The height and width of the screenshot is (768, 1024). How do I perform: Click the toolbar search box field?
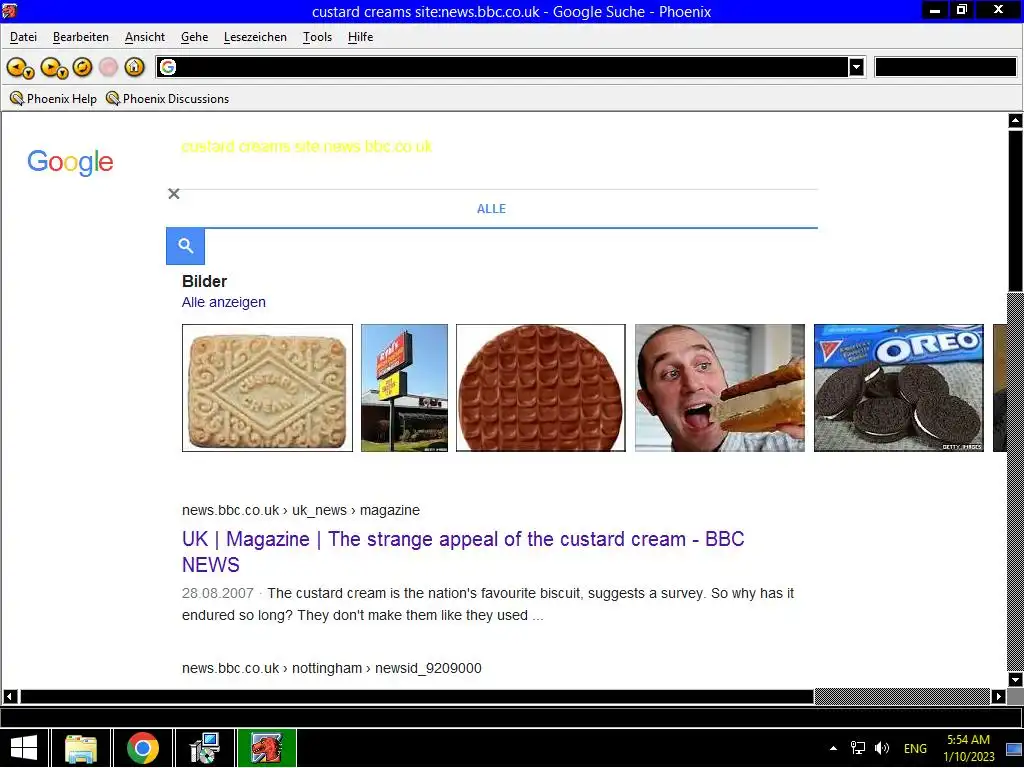pos(945,67)
